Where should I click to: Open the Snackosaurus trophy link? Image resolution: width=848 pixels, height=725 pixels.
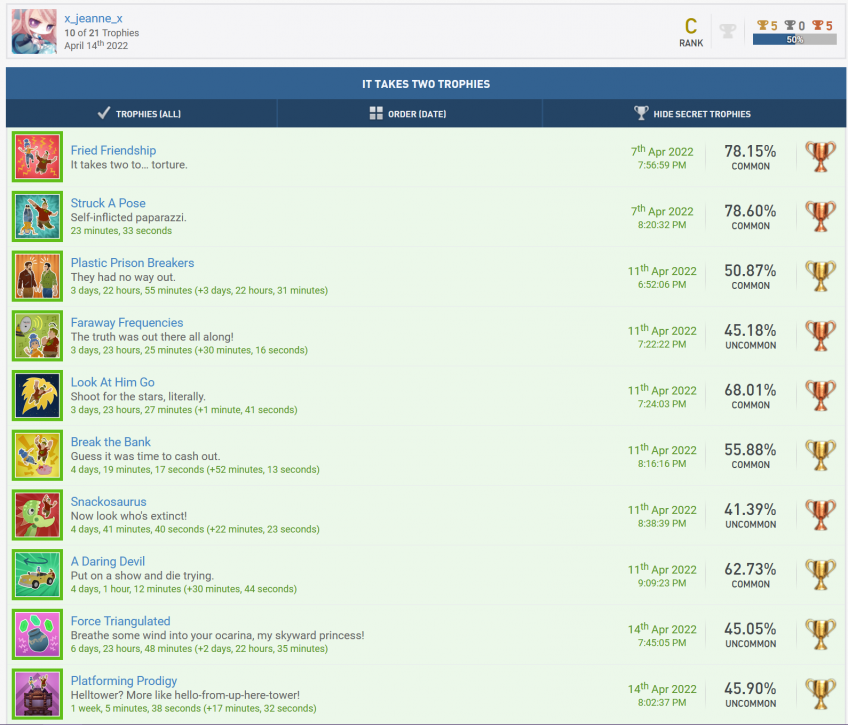[108, 502]
